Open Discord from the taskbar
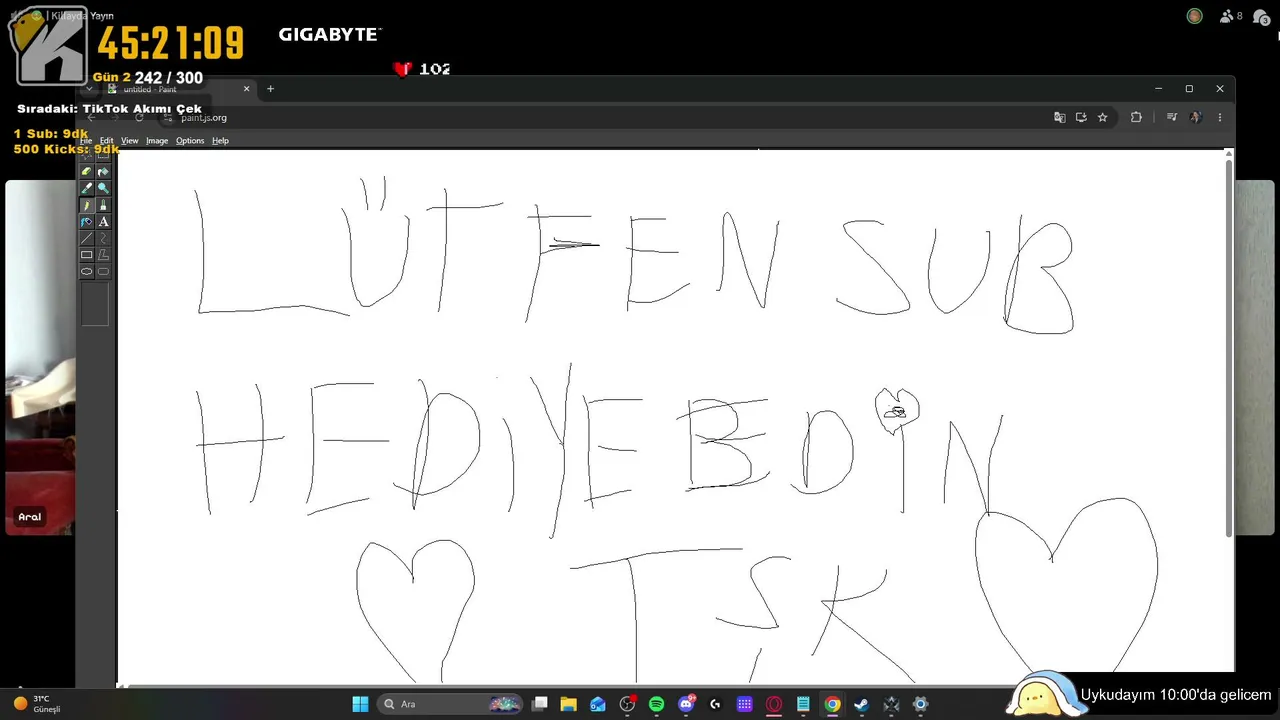The image size is (1280, 720). [x=686, y=704]
